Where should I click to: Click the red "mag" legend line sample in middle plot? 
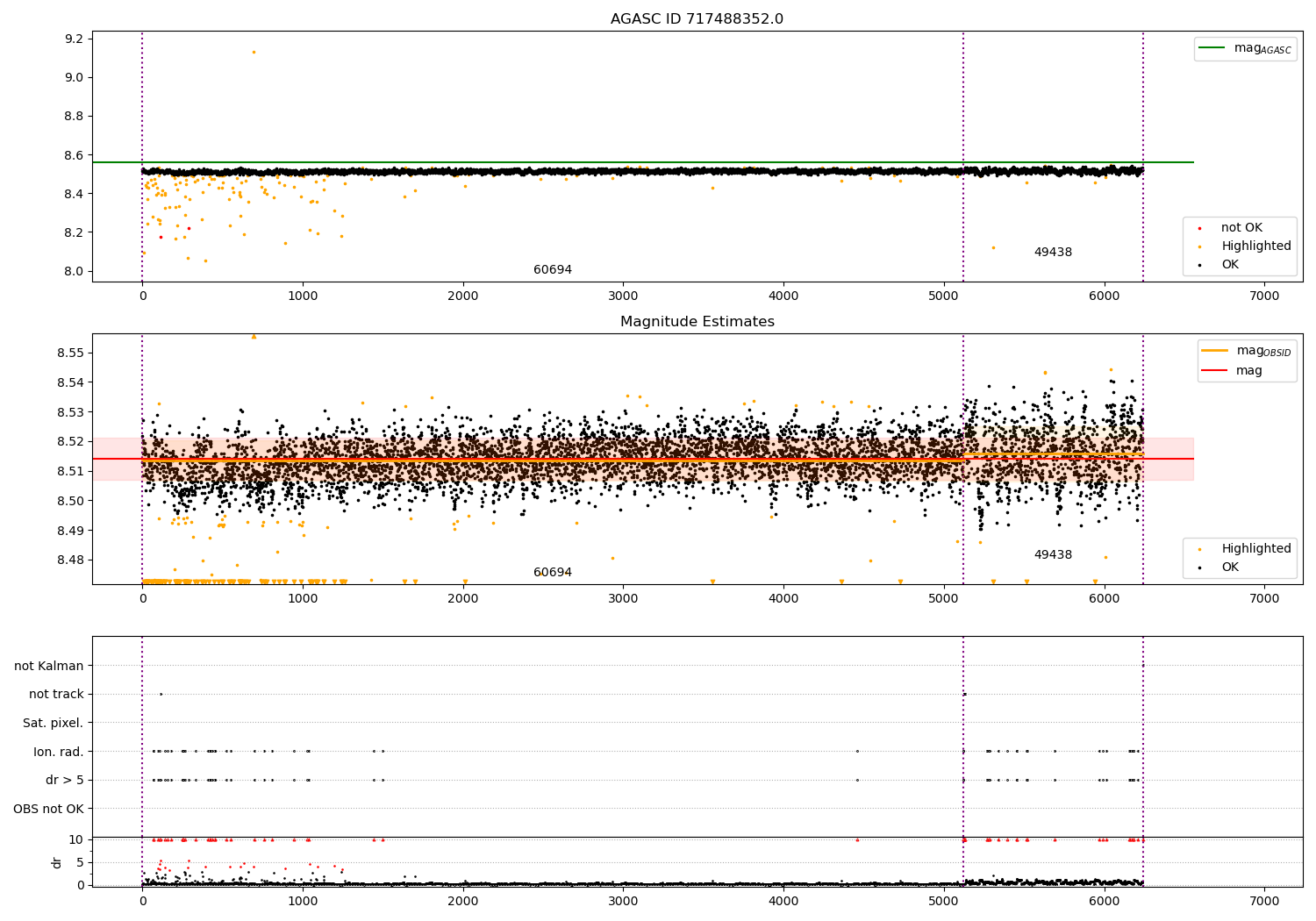1215,370
